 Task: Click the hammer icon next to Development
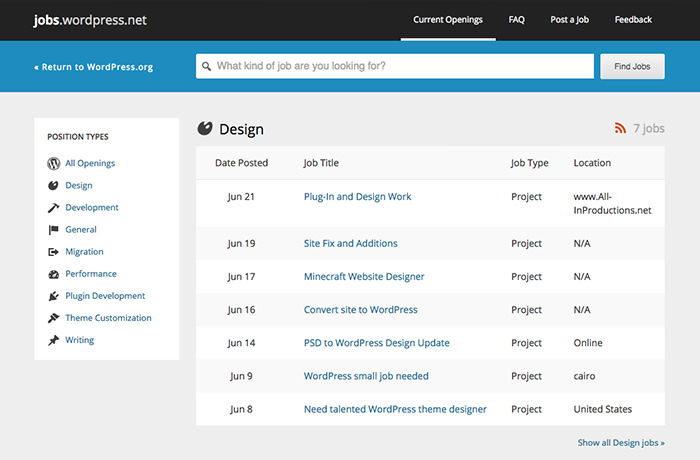[54, 208]
